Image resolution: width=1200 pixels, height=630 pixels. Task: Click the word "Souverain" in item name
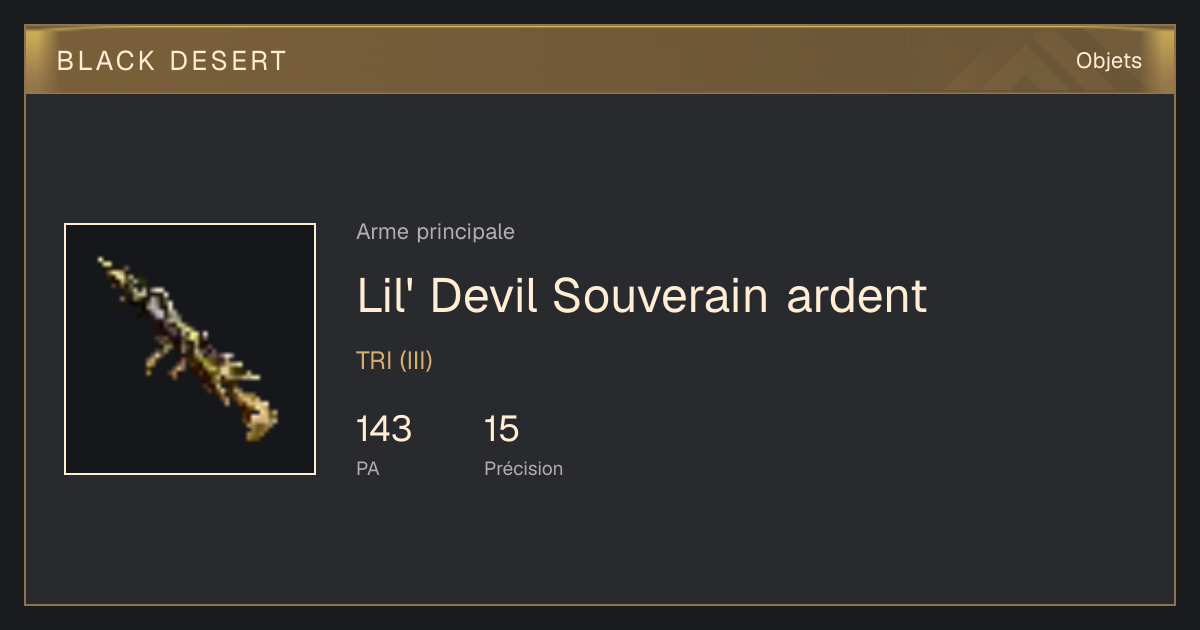click(x=661, y=296)
